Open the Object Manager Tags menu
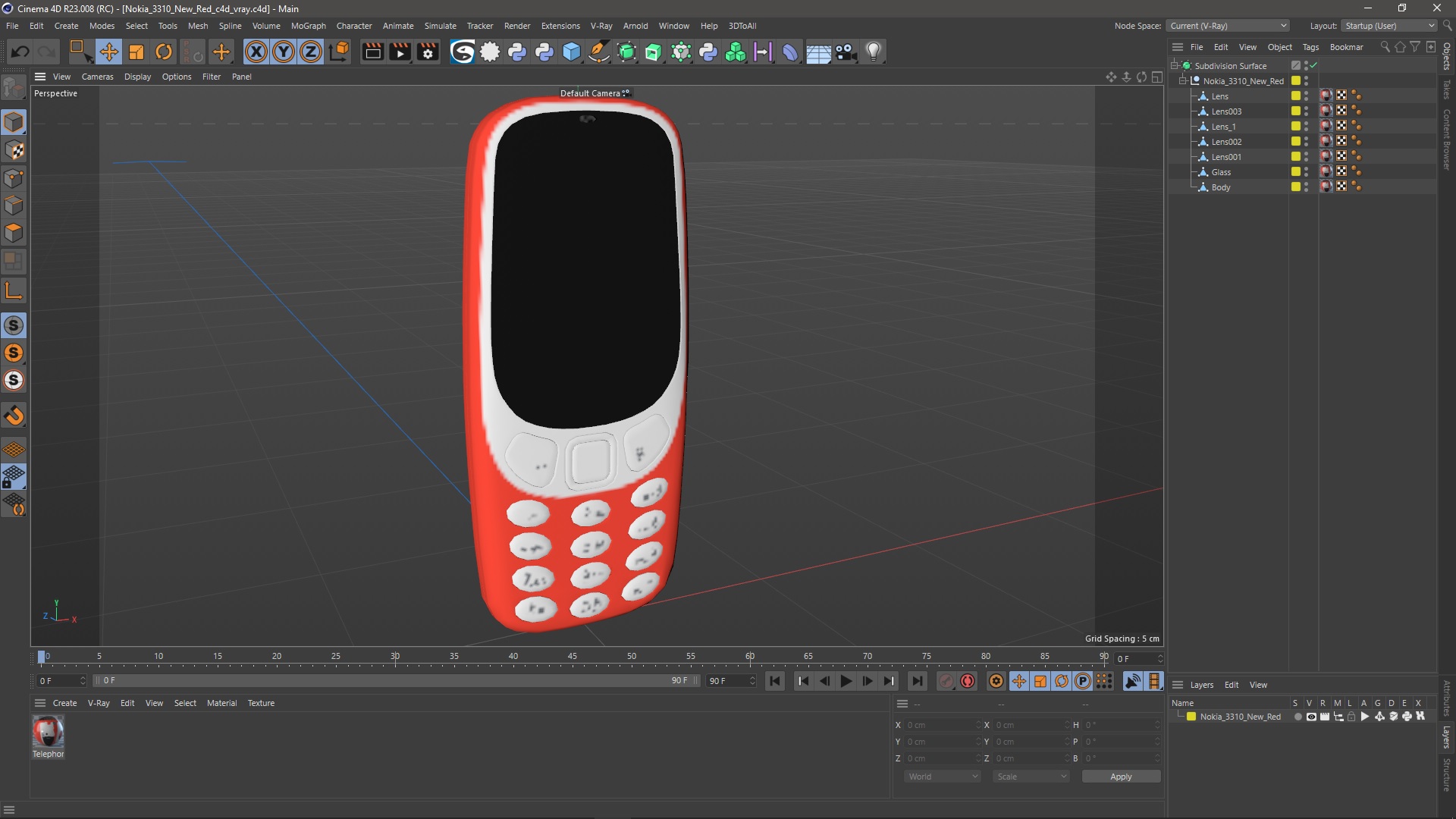The width and height of the screenshot is (1456, 819). 1310,47
